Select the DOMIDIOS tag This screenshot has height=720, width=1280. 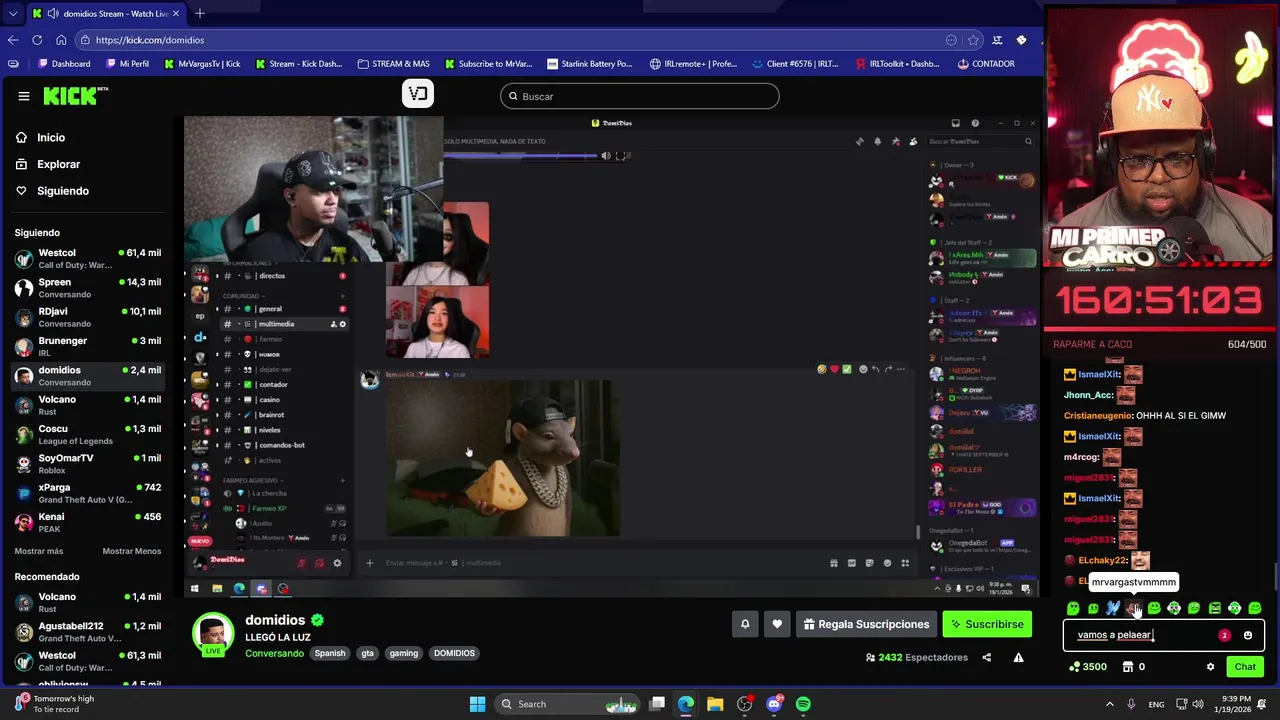click(454, 653)
